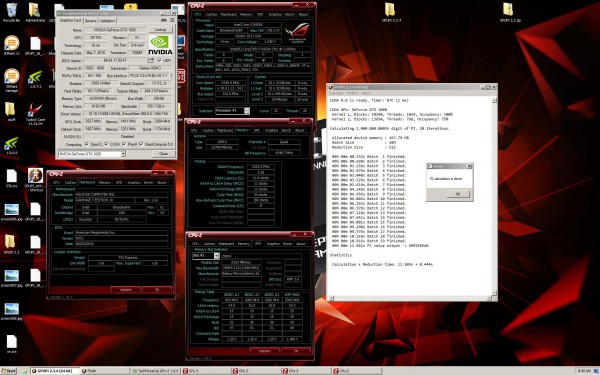
Task: Open the Recycle Bin desktop icon
Action: (11, 12)
